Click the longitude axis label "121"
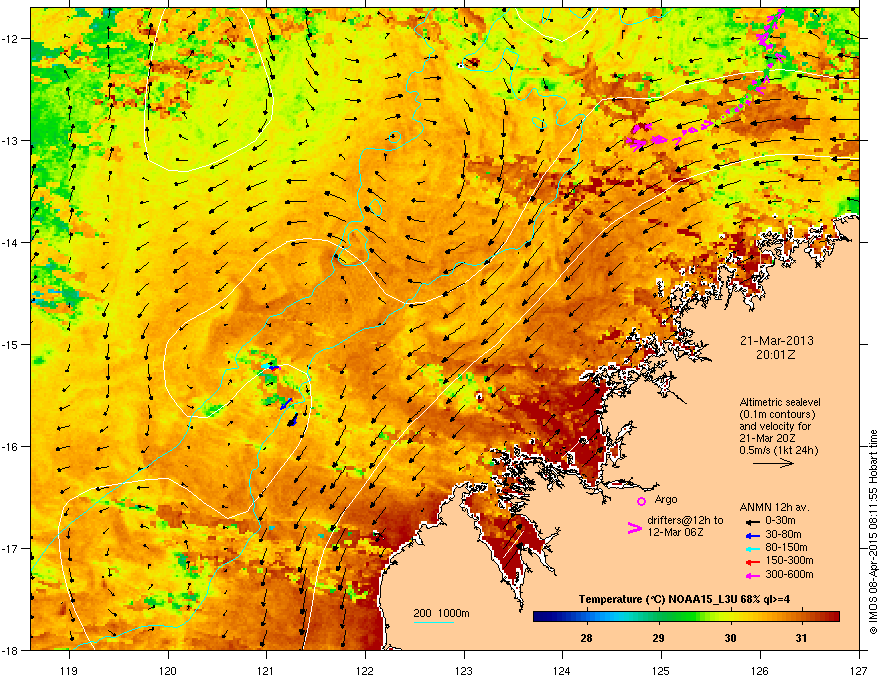 [x=266, y=671]
